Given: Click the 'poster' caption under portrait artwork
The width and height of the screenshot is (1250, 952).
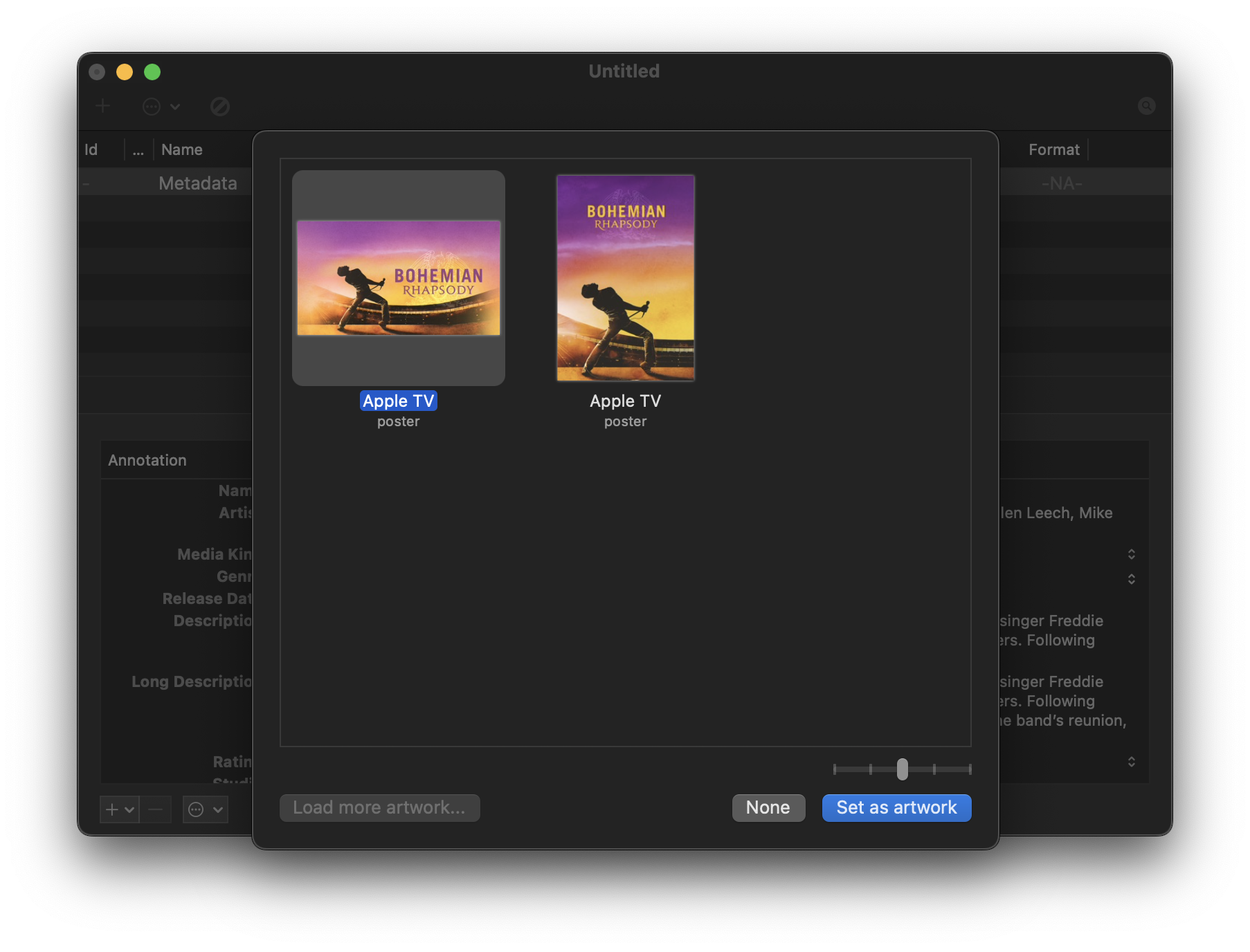Looking at the screenshot, I should click(x=626, y=421).
